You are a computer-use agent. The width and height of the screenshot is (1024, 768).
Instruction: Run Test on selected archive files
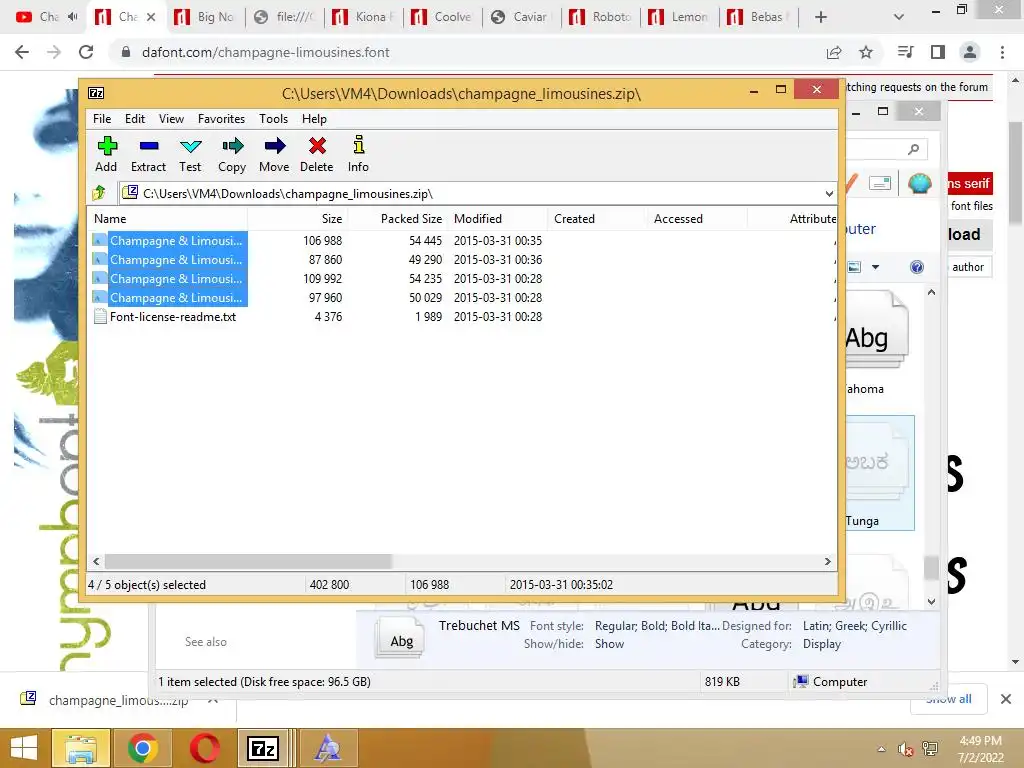tap(190, 154)
